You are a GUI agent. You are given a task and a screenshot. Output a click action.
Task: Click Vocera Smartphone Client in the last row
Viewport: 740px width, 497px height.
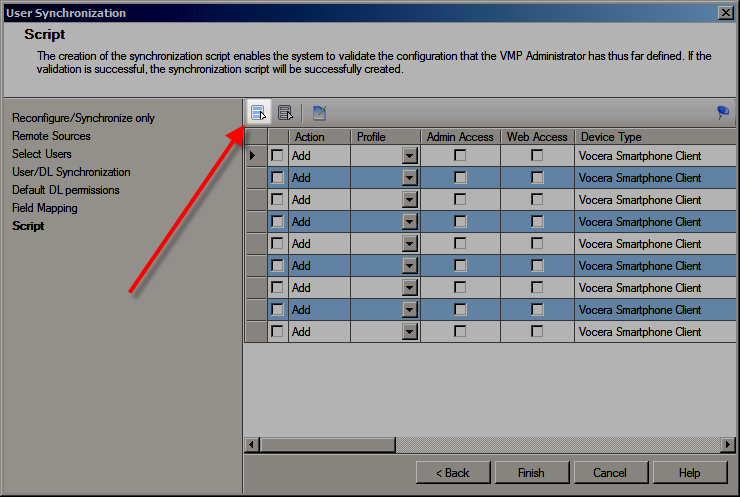coord(640,332)
